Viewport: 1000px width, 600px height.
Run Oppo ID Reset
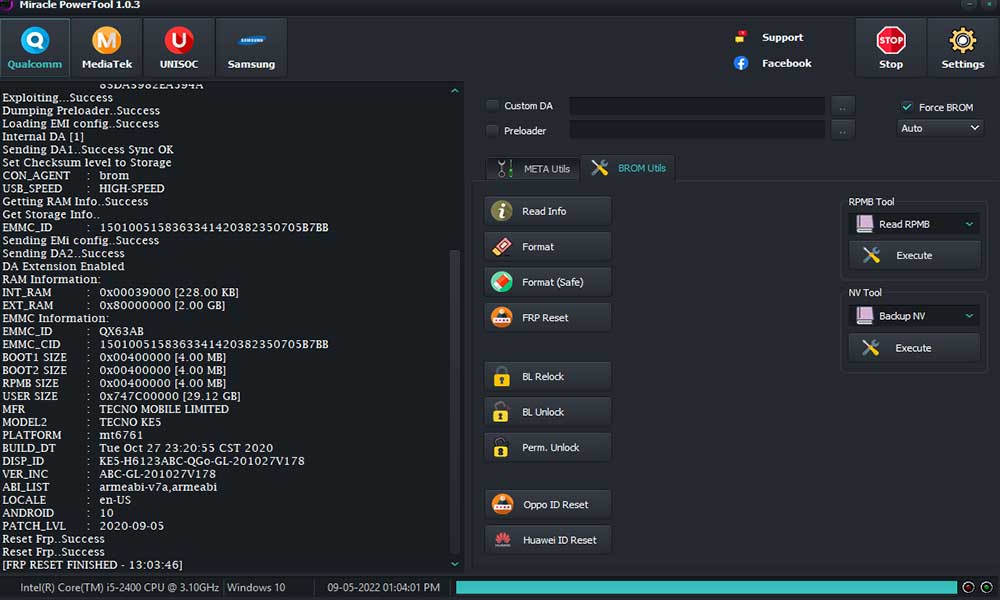[548, 504]
